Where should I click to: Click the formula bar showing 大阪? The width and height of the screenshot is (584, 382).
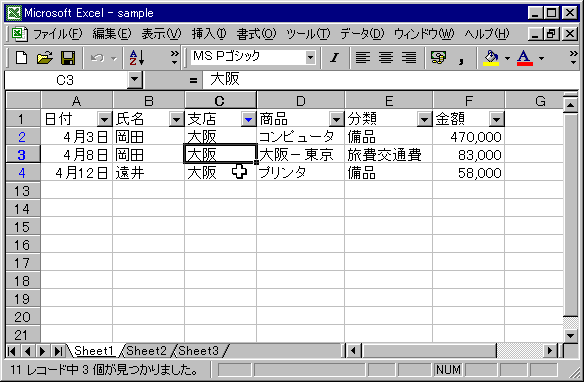pos(390,80)
